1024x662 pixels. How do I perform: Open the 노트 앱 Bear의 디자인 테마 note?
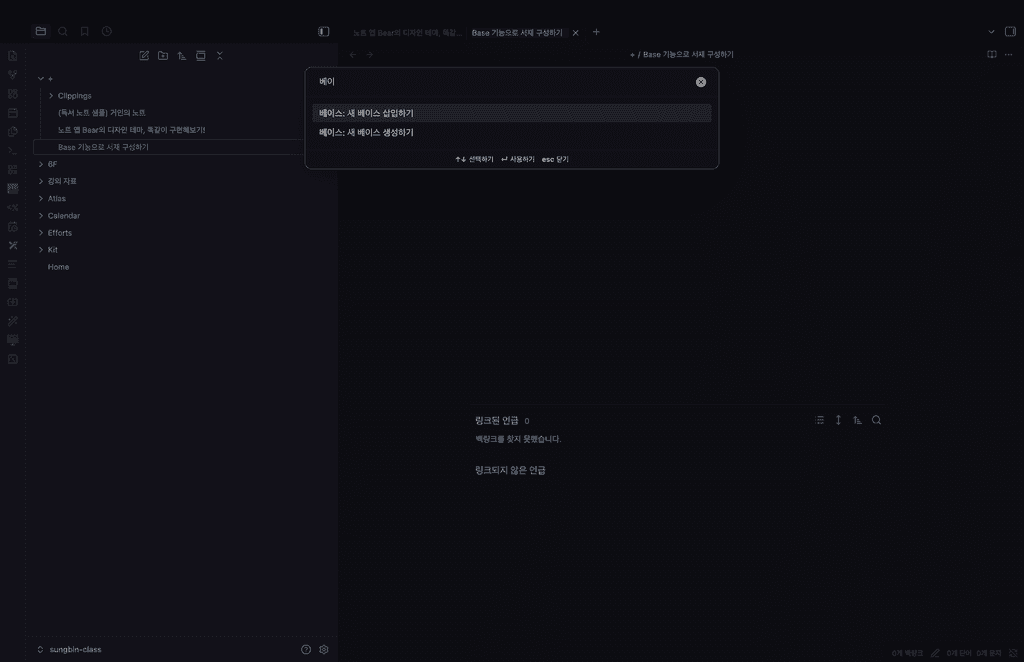(131, 130)
